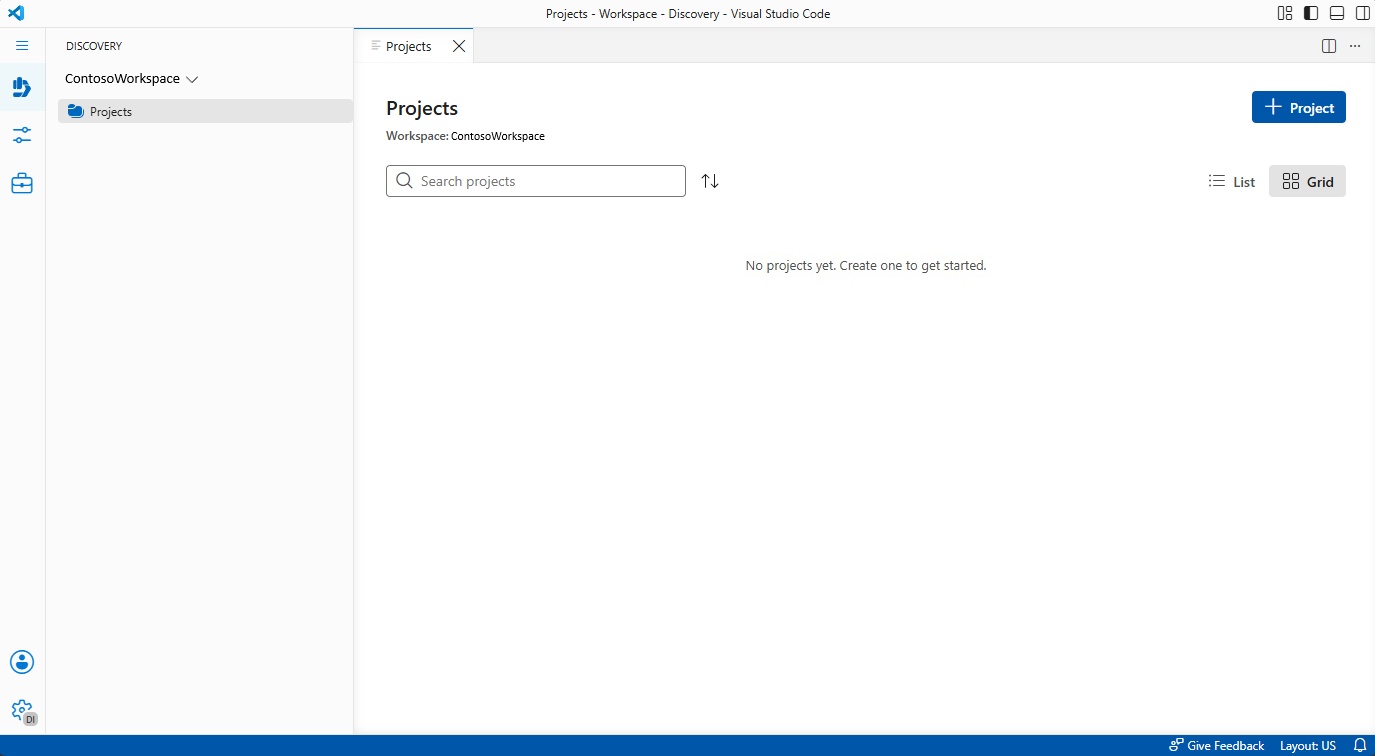Image resolution: width=1375 pixels, height=756 pixels.
Task: Click the Customize Layout icon in the title bar
Action: [1285, 13]
